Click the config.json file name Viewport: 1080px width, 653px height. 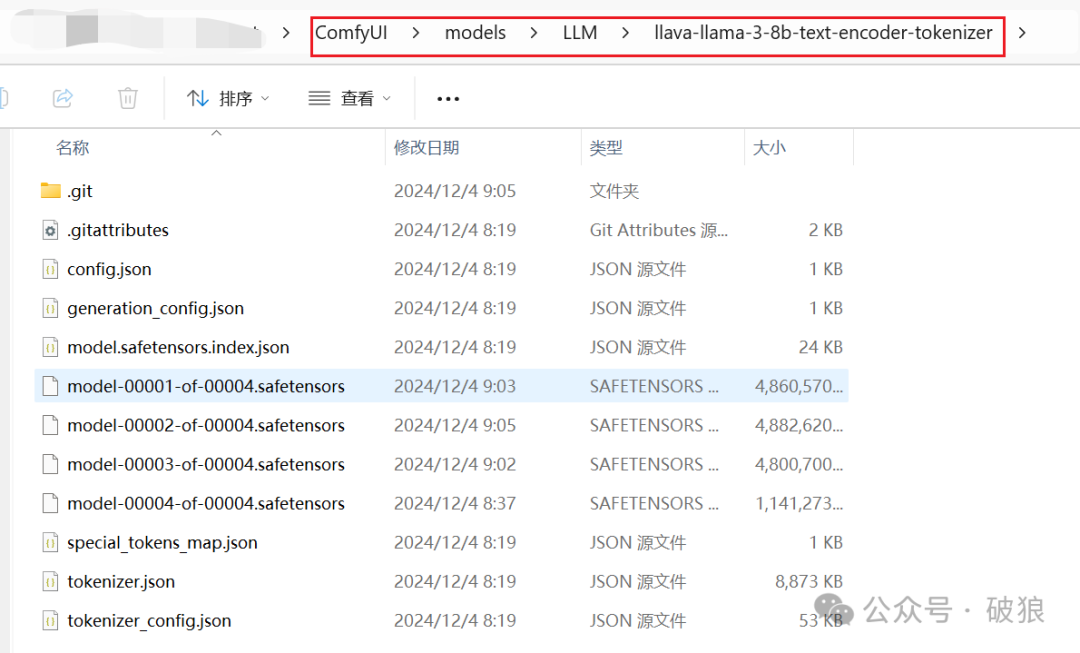tap(110, 269)
